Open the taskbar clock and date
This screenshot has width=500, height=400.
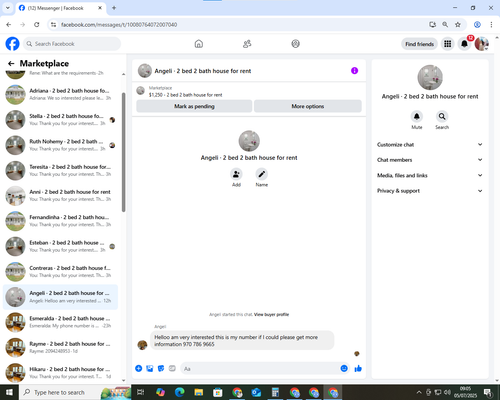(465, 392)
